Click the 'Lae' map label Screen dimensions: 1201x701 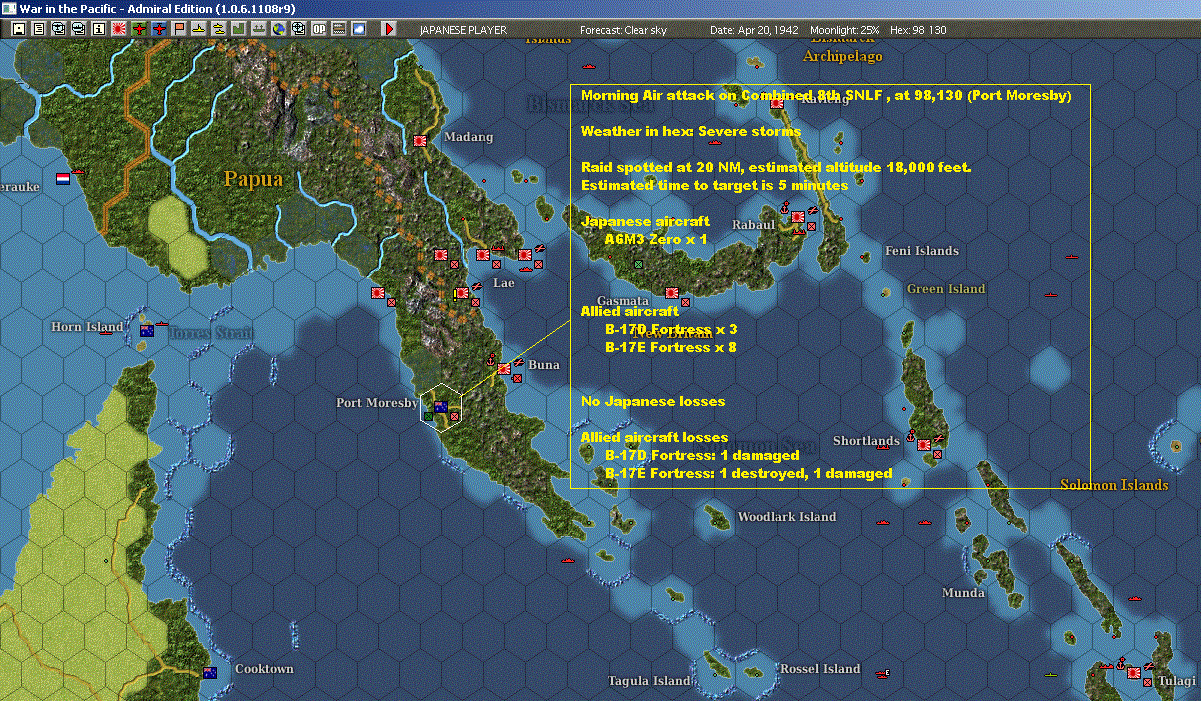pyautogui.click(x=504, y=283)
